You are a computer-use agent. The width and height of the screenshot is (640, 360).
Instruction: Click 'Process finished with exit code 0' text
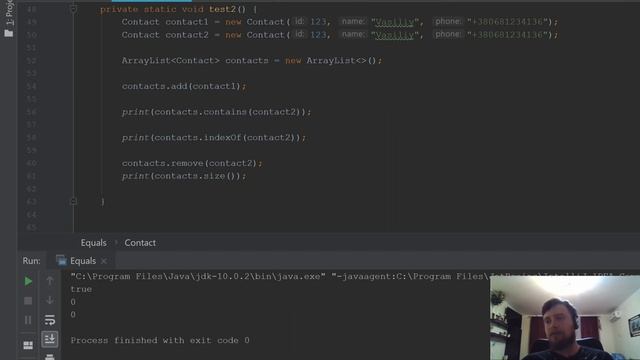click(160, 340)
